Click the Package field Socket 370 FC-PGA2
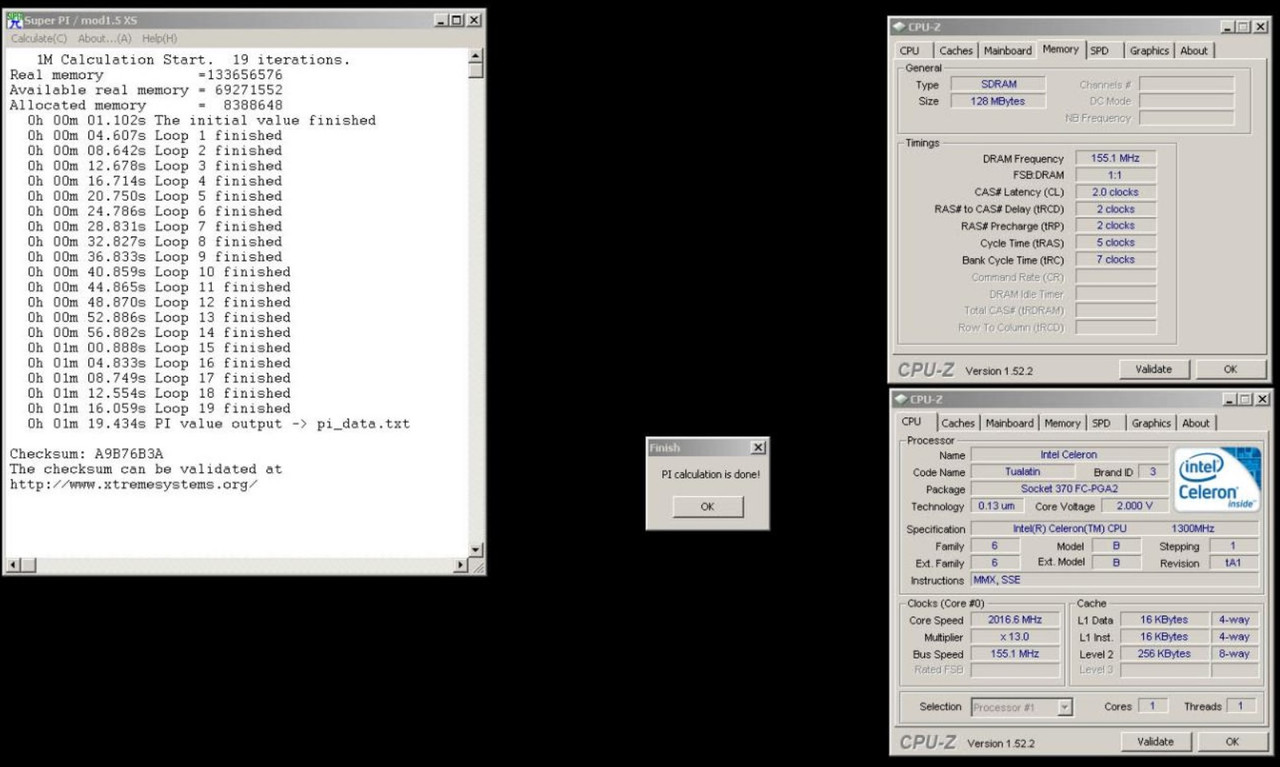The height and width of the screenshot is (767, 1280). pos(1069,489)
